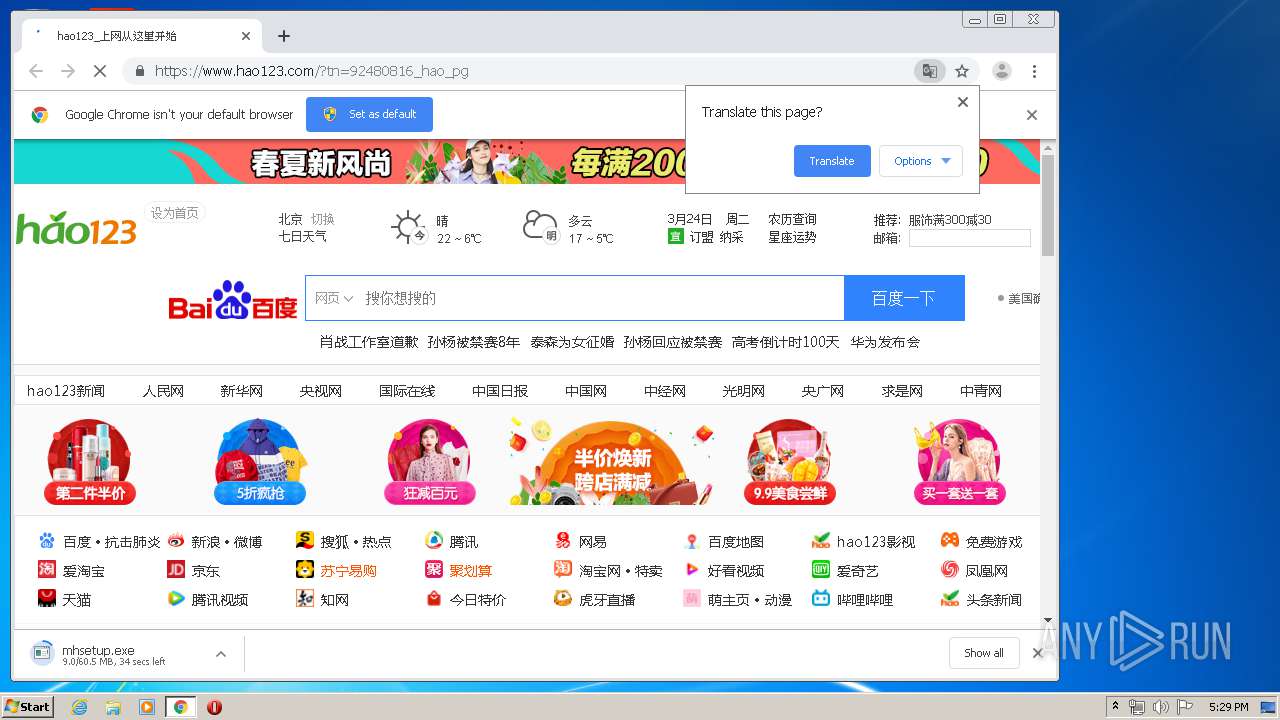Open the 京东 JD icon
Screen dimensions: 1280x720
click(x=176, y=570)
